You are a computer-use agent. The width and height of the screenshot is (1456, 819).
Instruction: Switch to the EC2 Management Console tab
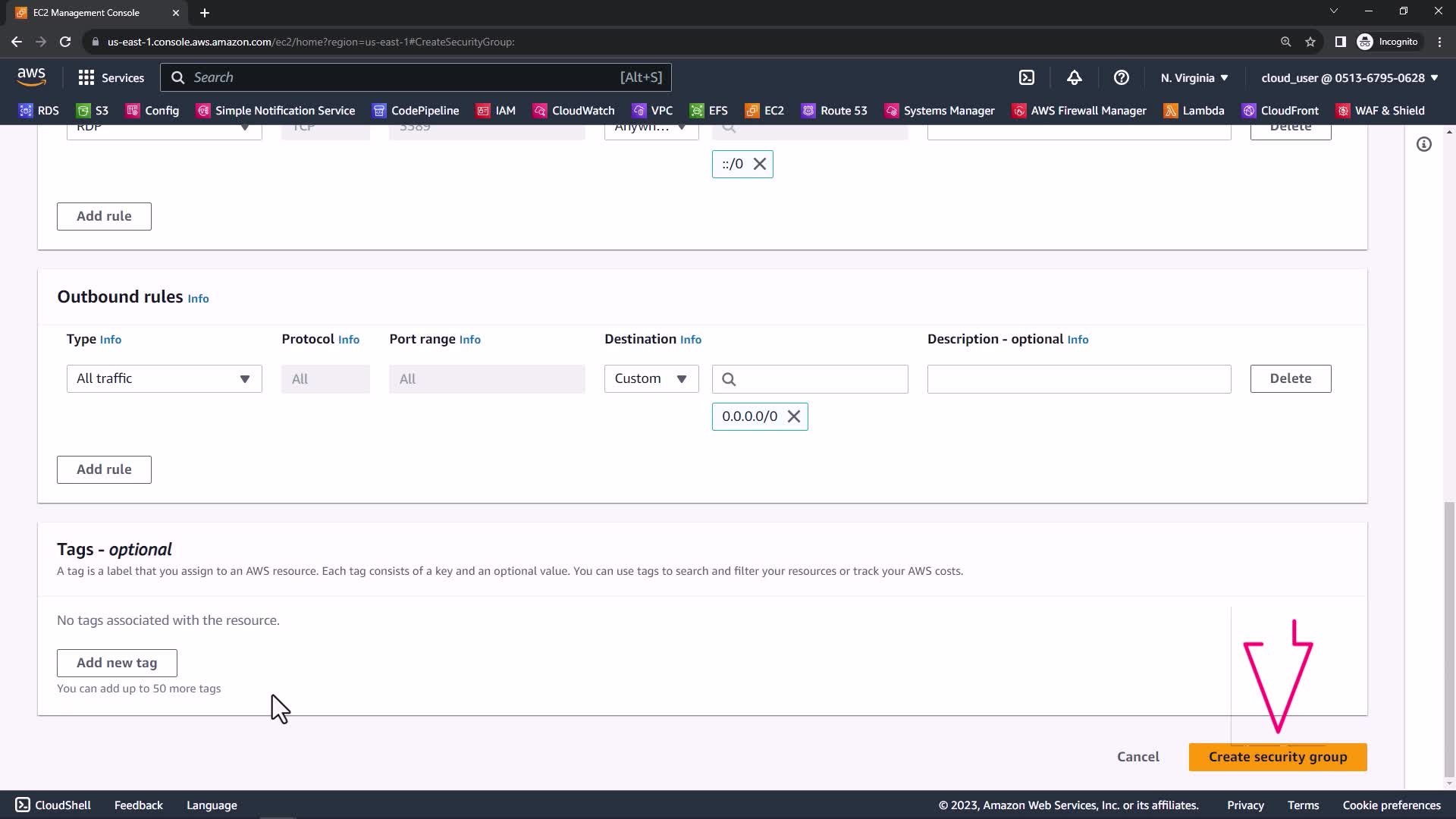86,12
